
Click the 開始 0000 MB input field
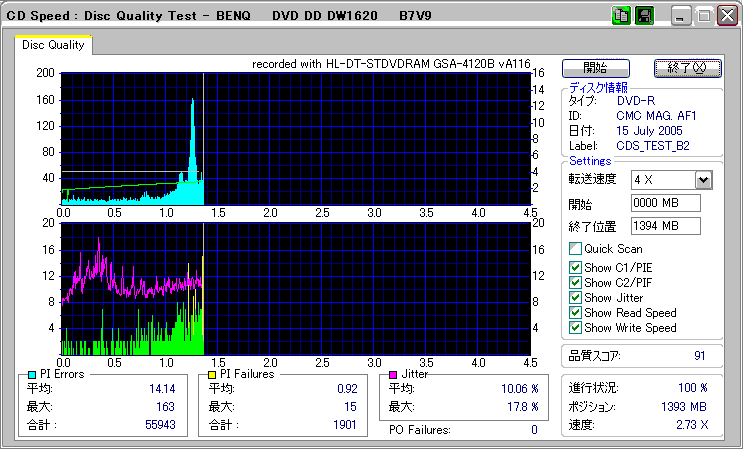click(666, 203)
